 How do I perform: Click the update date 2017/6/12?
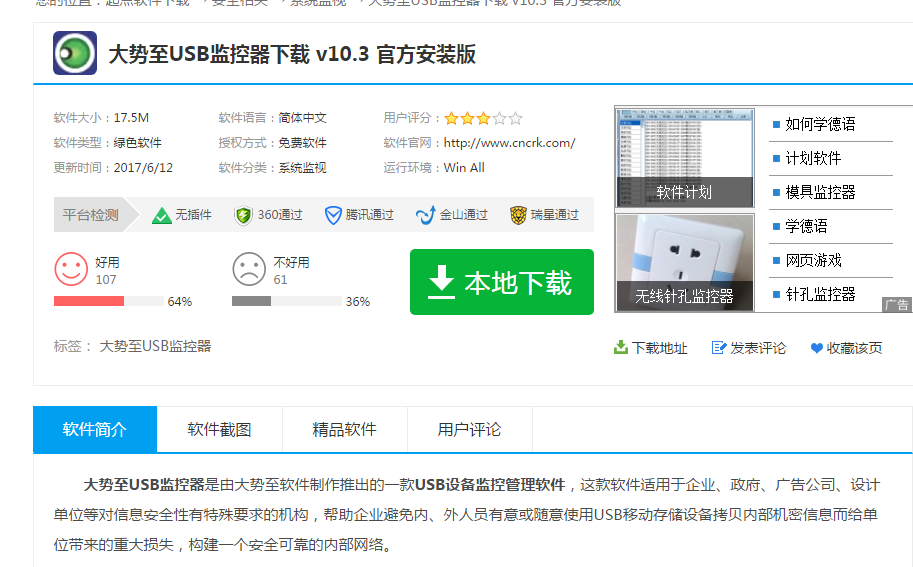tap(143, 168)
